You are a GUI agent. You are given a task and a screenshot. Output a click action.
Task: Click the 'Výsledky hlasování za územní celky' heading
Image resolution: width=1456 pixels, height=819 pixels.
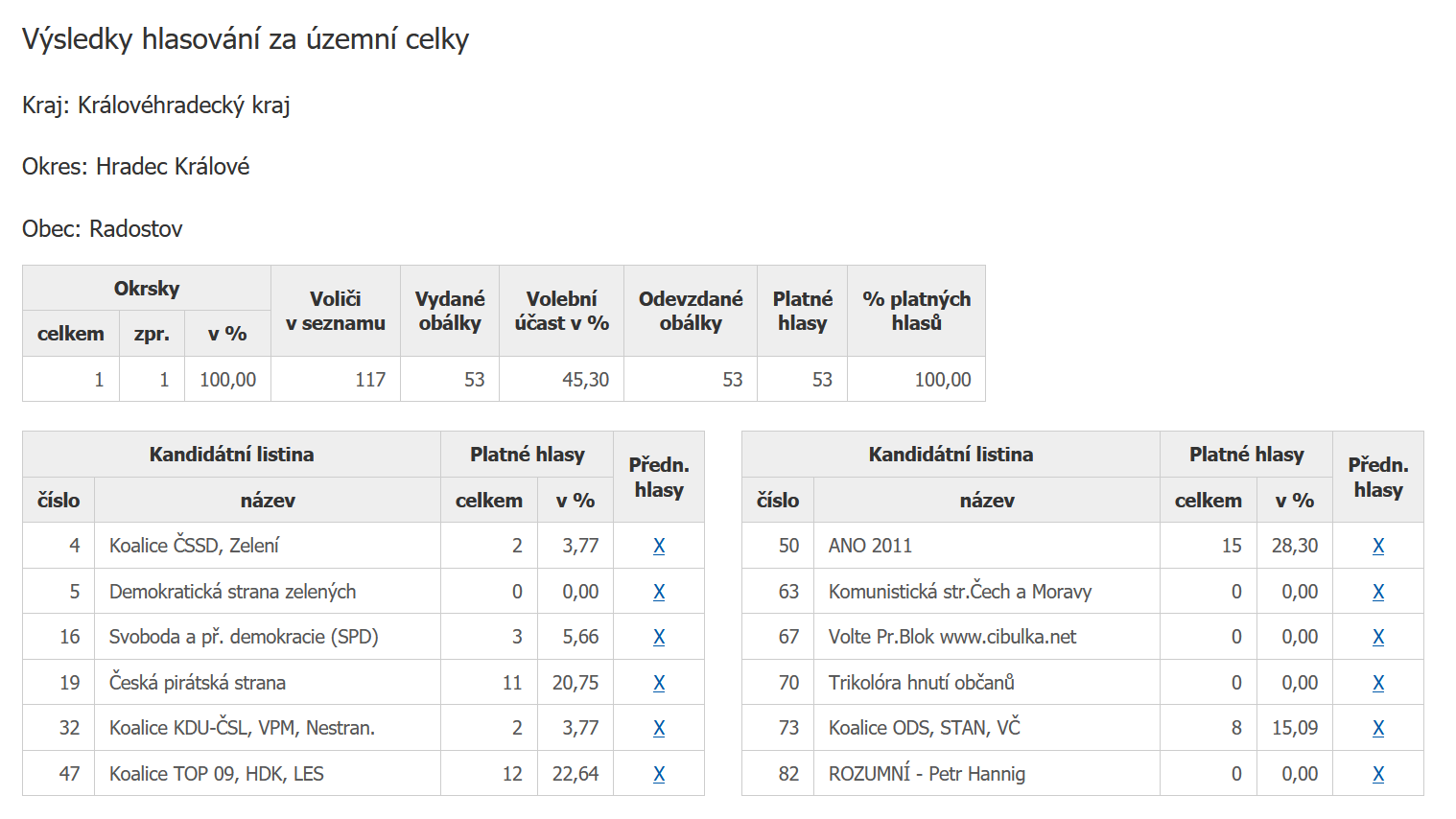pos(246,39)
